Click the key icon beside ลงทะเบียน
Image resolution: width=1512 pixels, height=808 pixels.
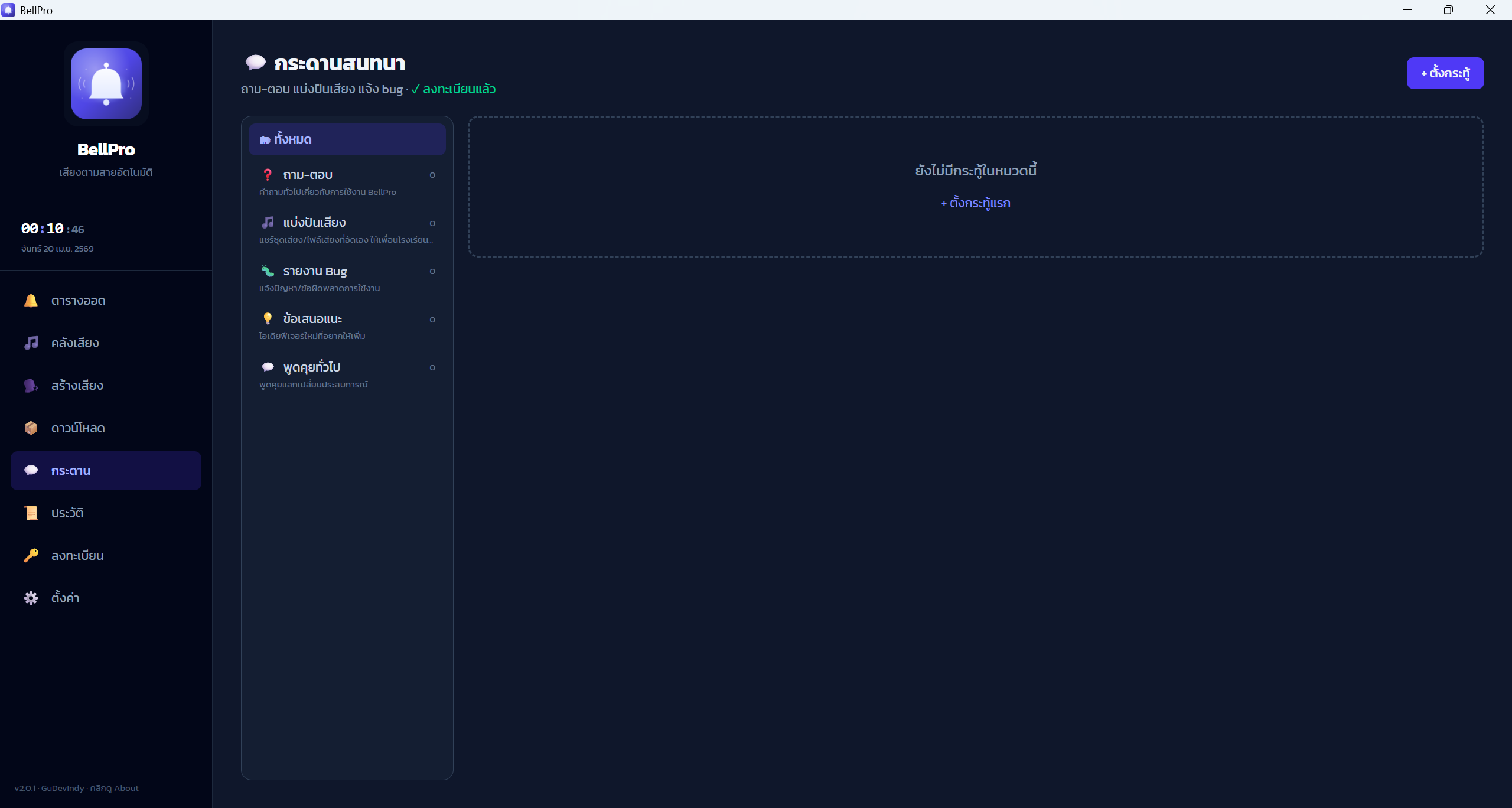[x=31, y=556]
